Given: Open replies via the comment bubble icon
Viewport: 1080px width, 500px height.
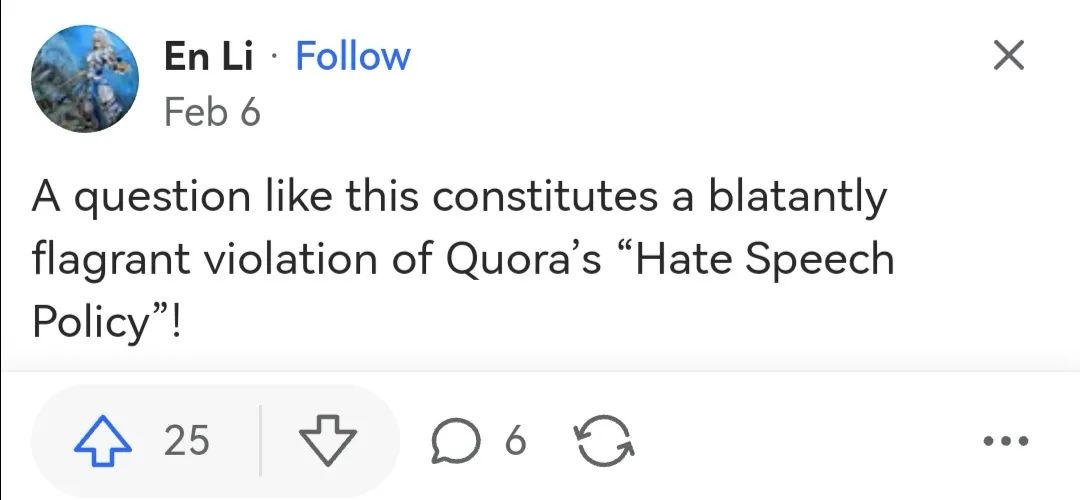Looking at the screenshot, I should [456, 440].
